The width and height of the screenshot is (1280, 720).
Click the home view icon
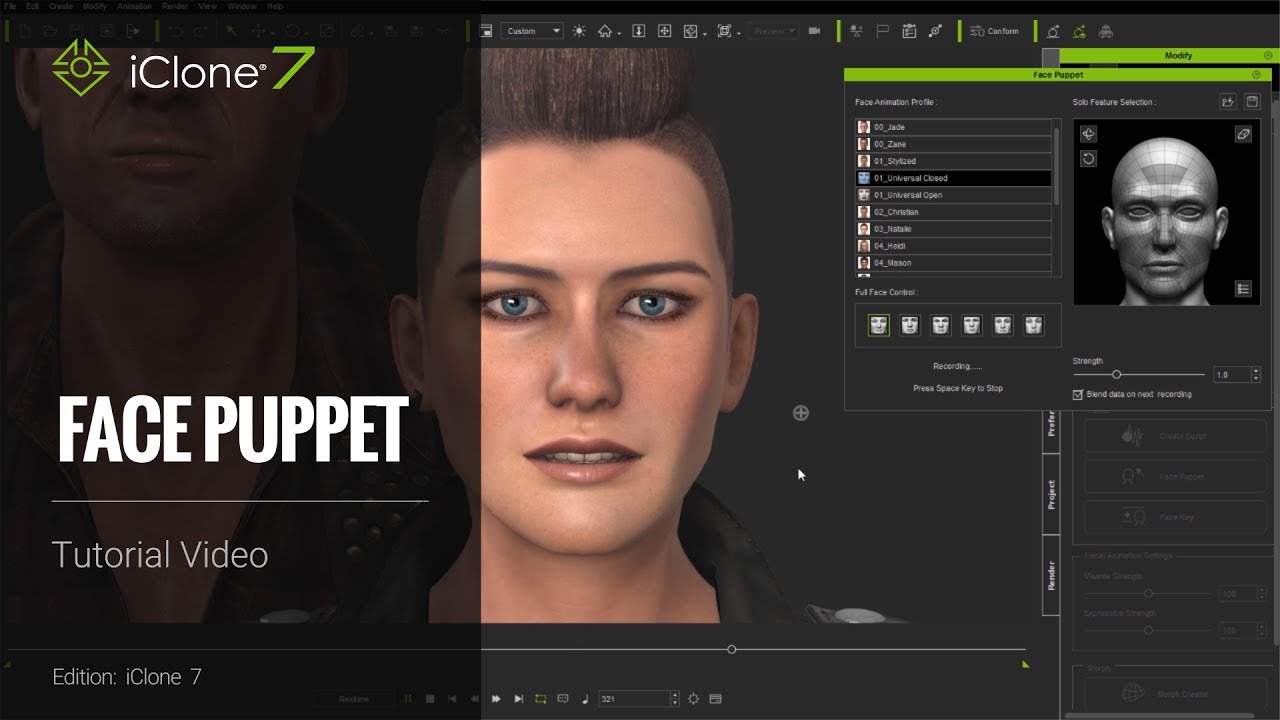coord(604,31)
